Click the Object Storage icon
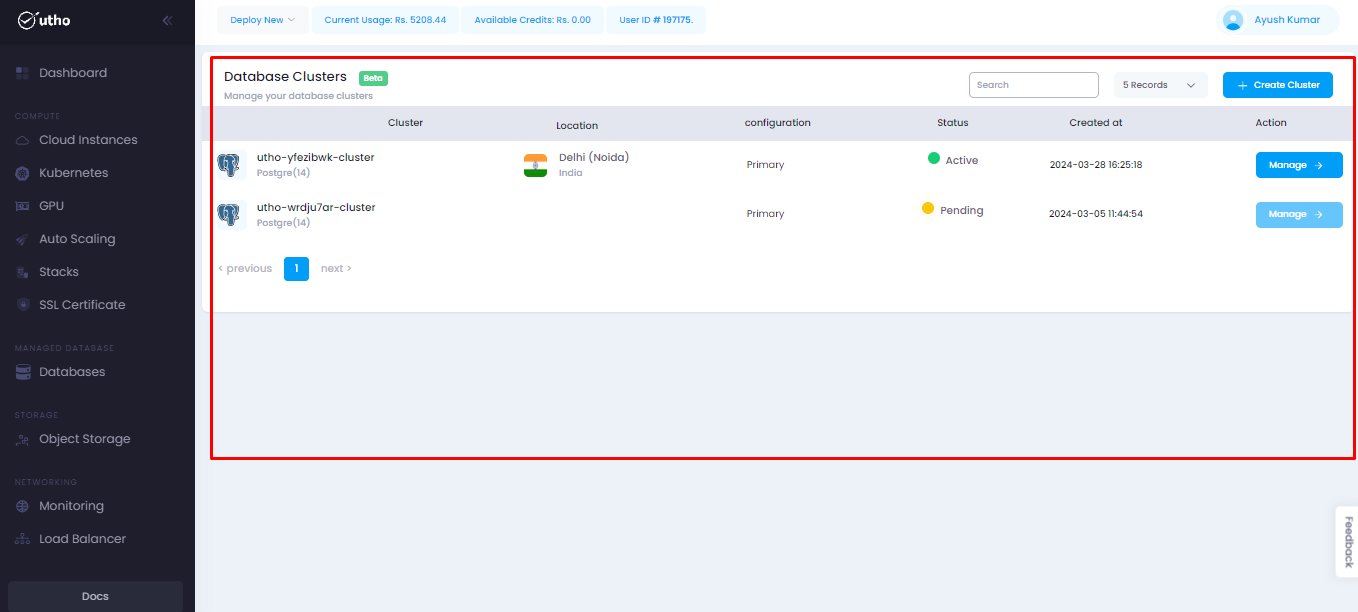Viewport: 1358px width, 612px height. pos(23,439)
